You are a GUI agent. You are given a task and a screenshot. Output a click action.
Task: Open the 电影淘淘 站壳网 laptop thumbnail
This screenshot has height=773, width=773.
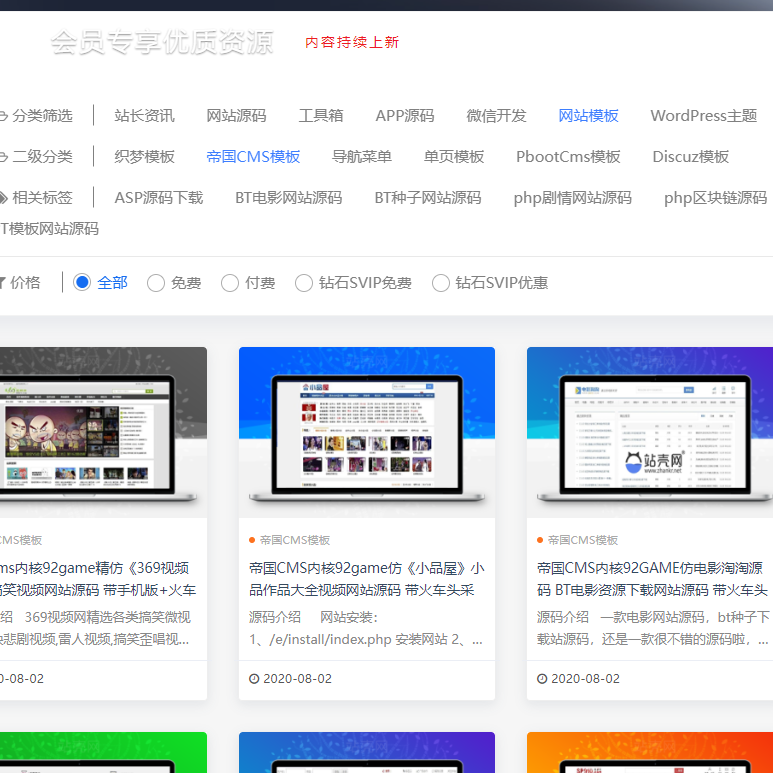click(650, 432)
